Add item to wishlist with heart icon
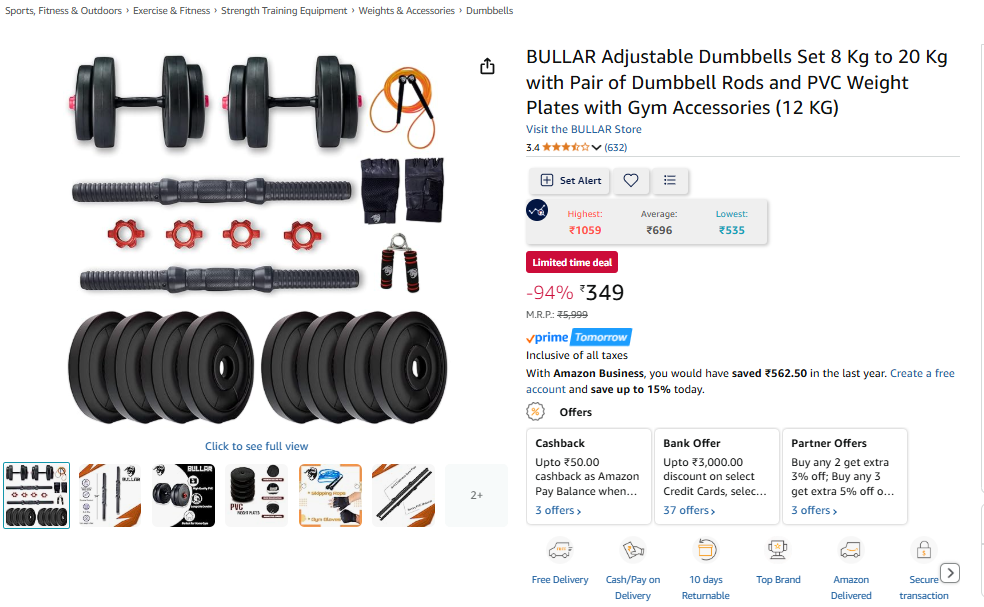 (x=631, y=180)
